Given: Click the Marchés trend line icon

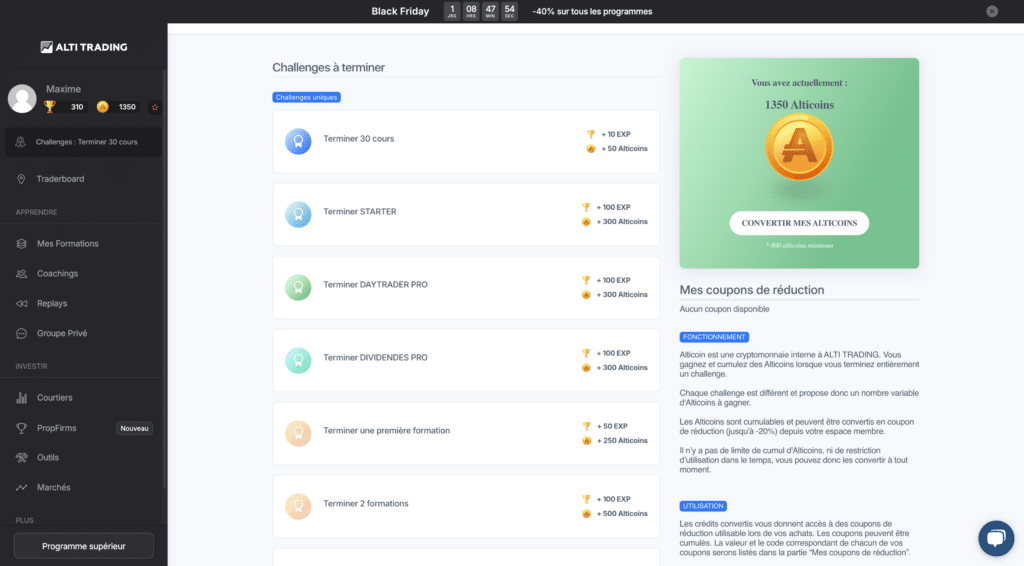Looking at the screenshot, I should pyautogui.click(x=22, y=488).
